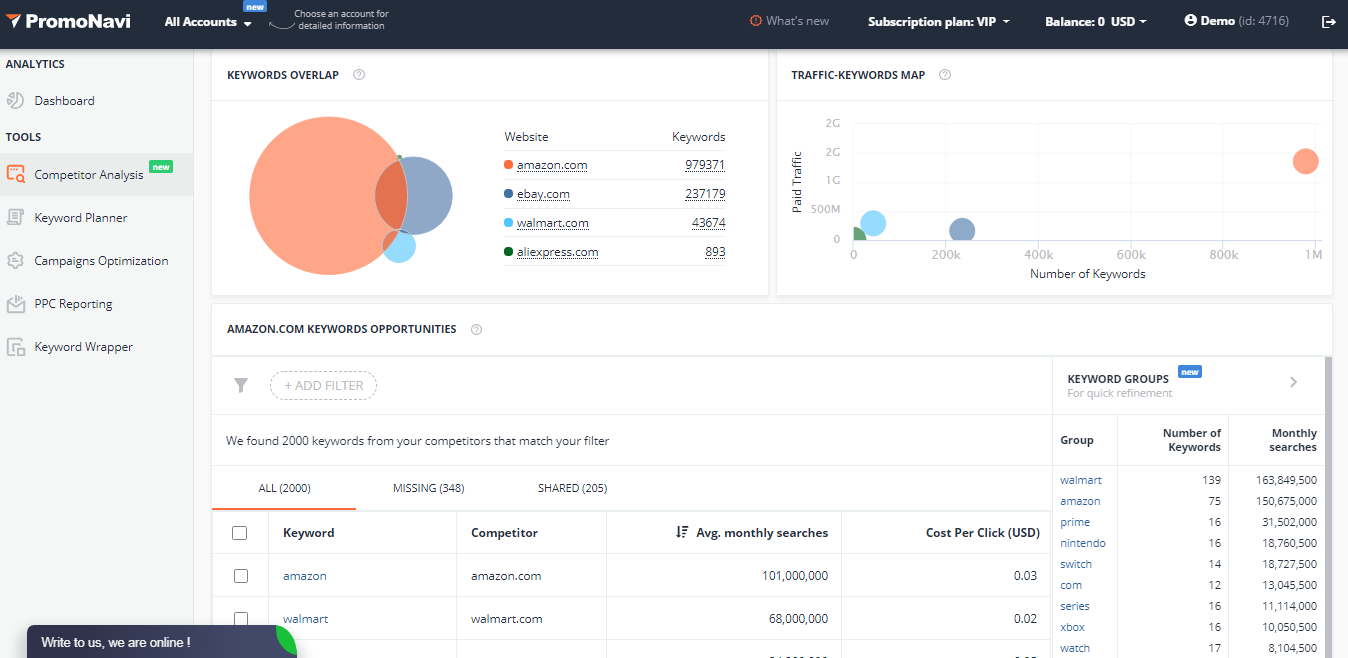
Task: Click the logout icon in the header
Action: (1328, 21)
